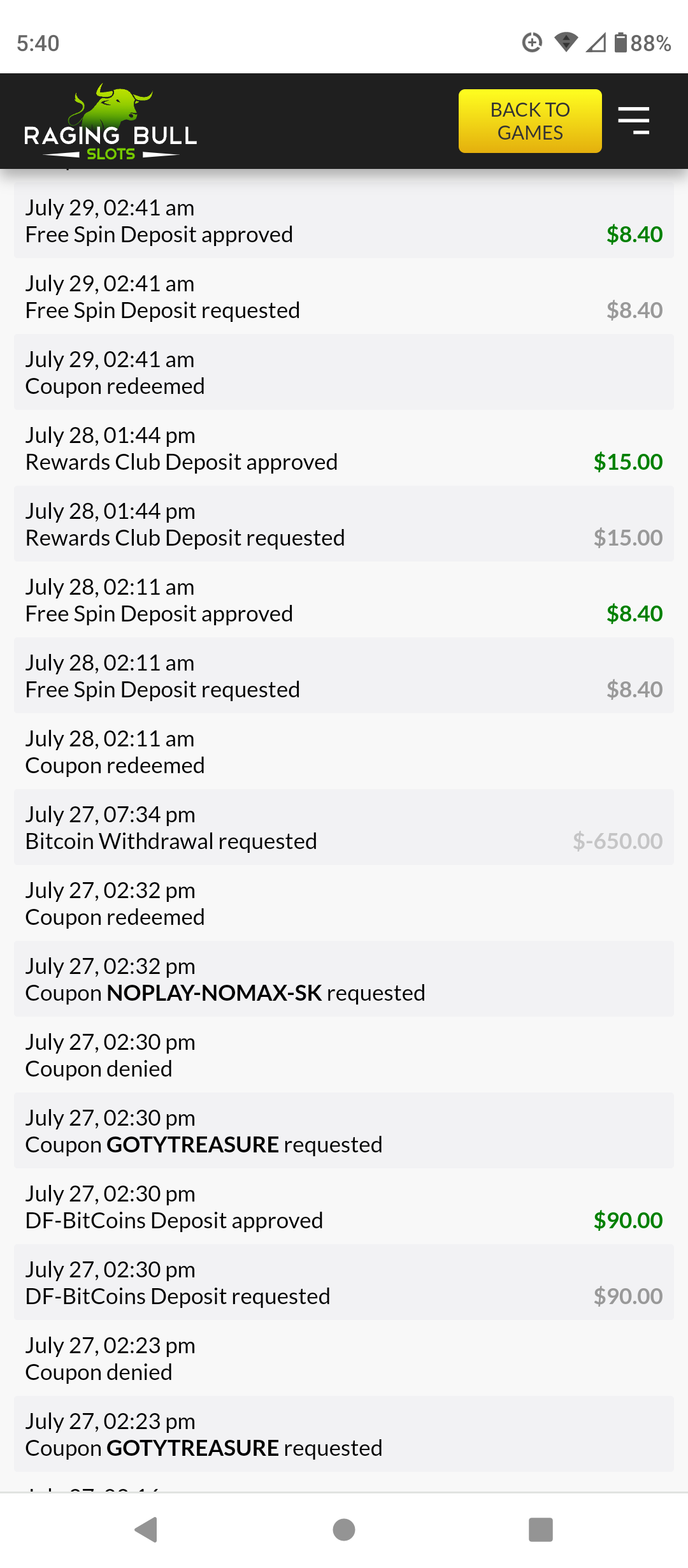Tap the 5:40 clock in status bar
688x1568 pixels.
click(38, 43)
